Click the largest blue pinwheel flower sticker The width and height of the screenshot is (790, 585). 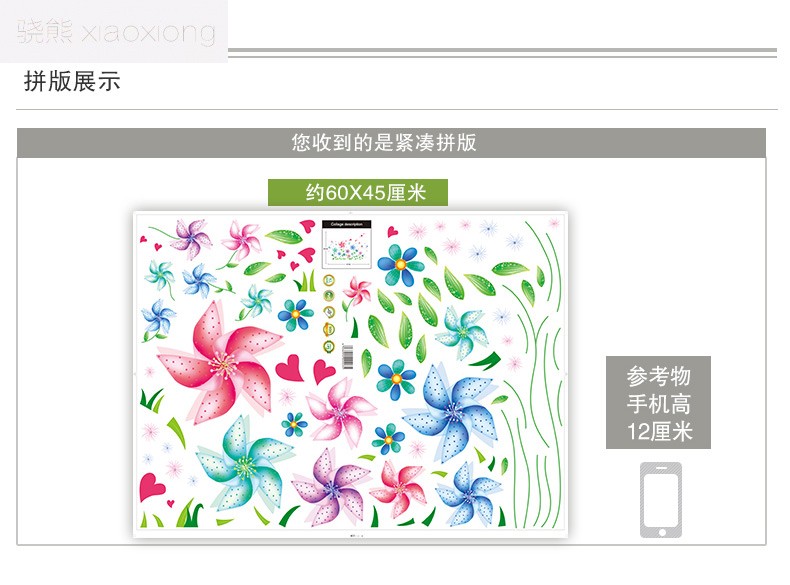(x=451, y=411)
